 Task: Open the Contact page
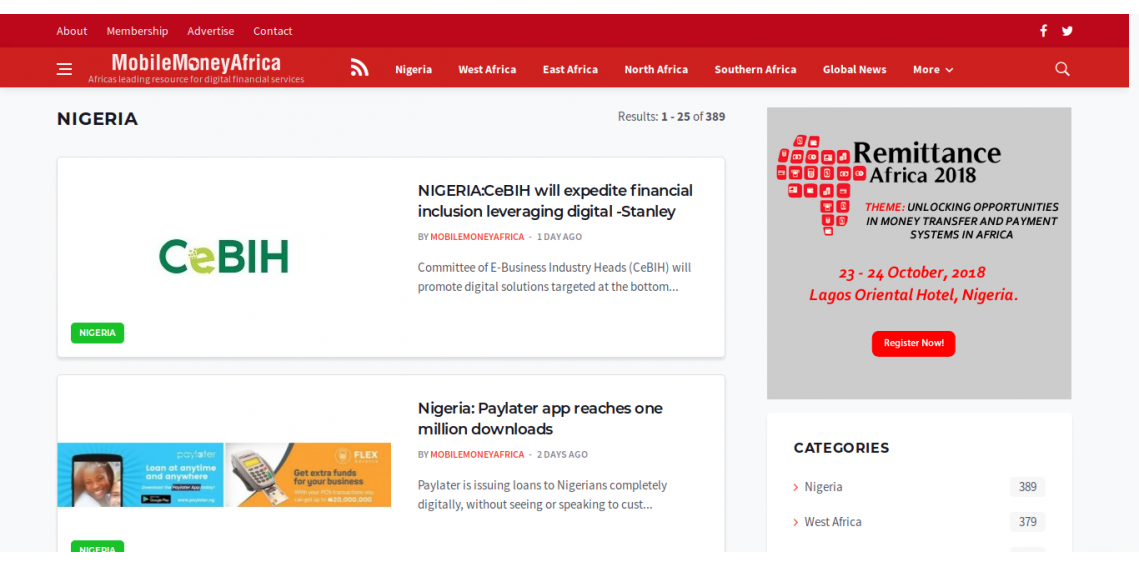[x=272, y=31]
